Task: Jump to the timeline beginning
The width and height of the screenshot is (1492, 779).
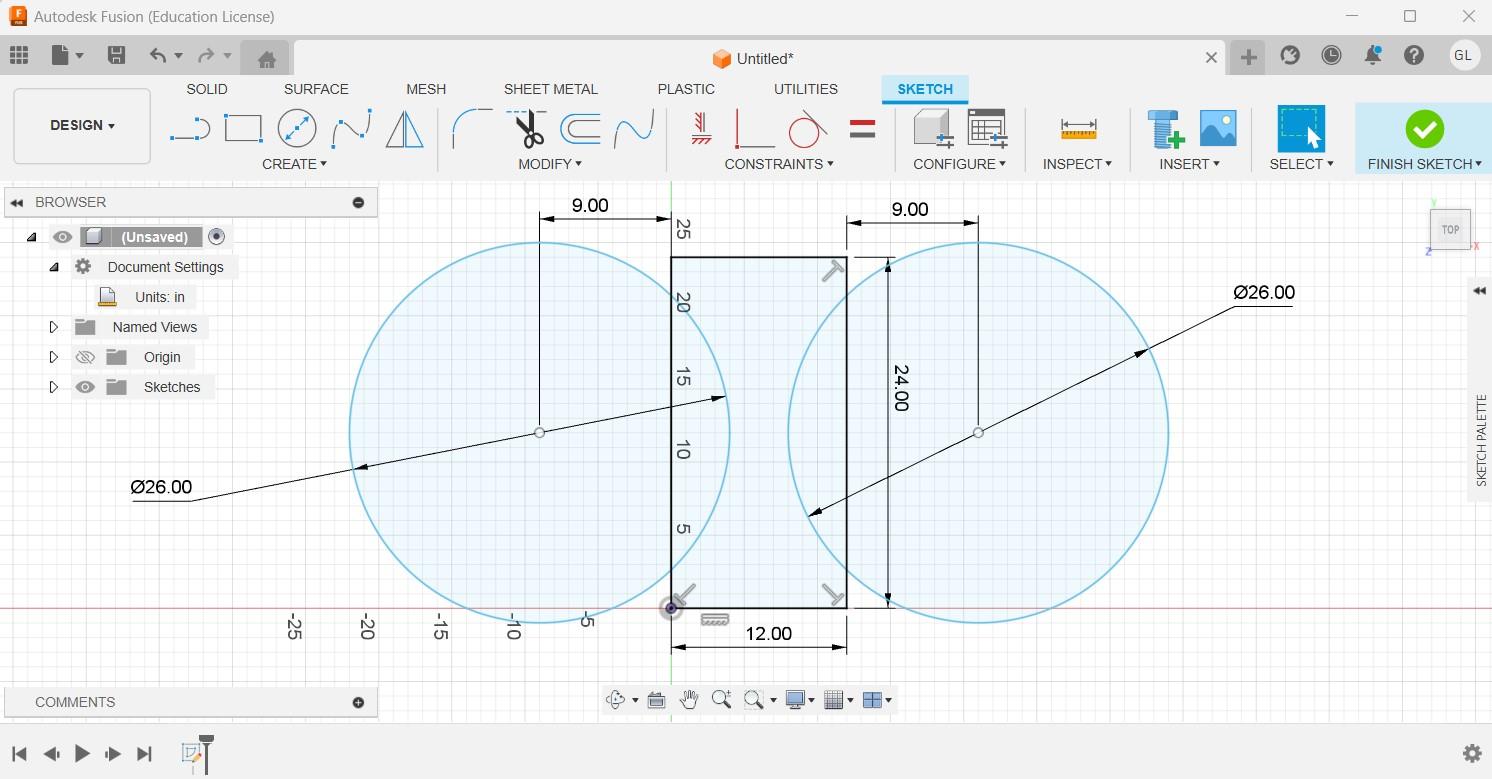Action: (19, 754)
